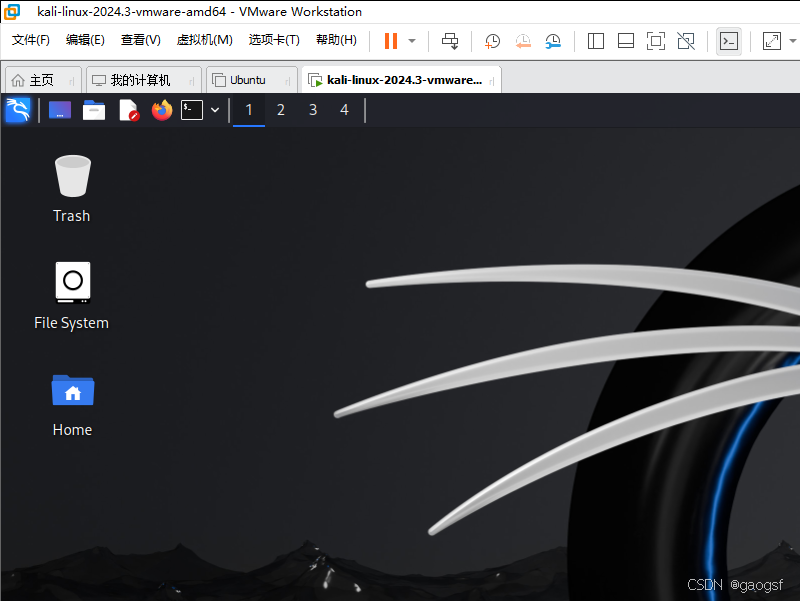This screenshot has width=800, height=601.
Task: Toggle the thumbnail bar view
Action: pos(626,41)
